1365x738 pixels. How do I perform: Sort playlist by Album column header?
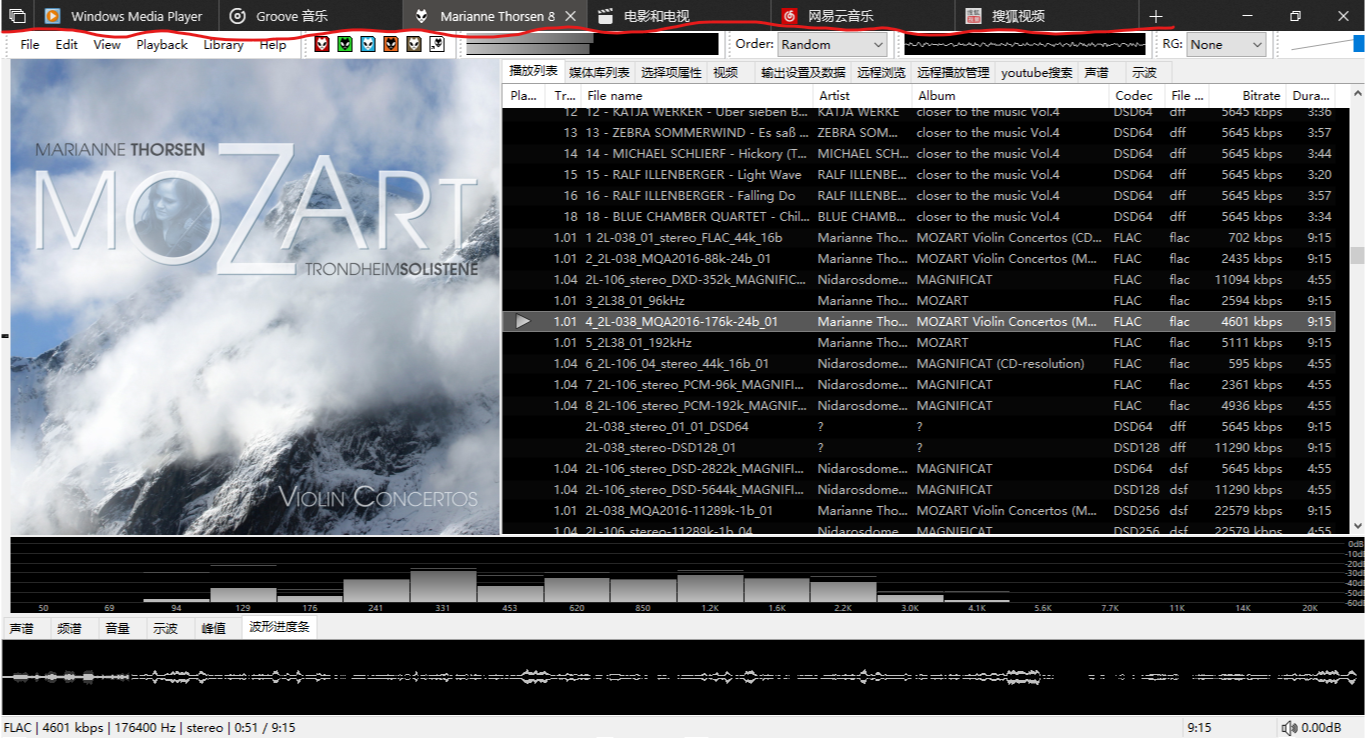click(x=1011, y=95)
